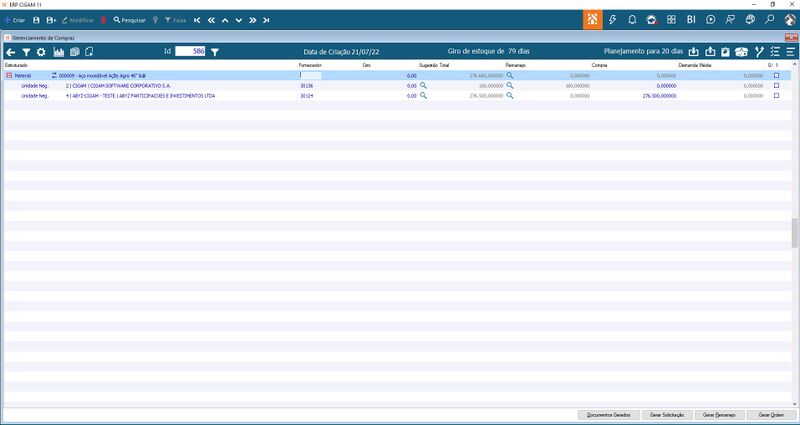This screenshot has width=800, height=425.
Task: Check the box on the ABYZ Participacoes row
Action: [777, 95]
